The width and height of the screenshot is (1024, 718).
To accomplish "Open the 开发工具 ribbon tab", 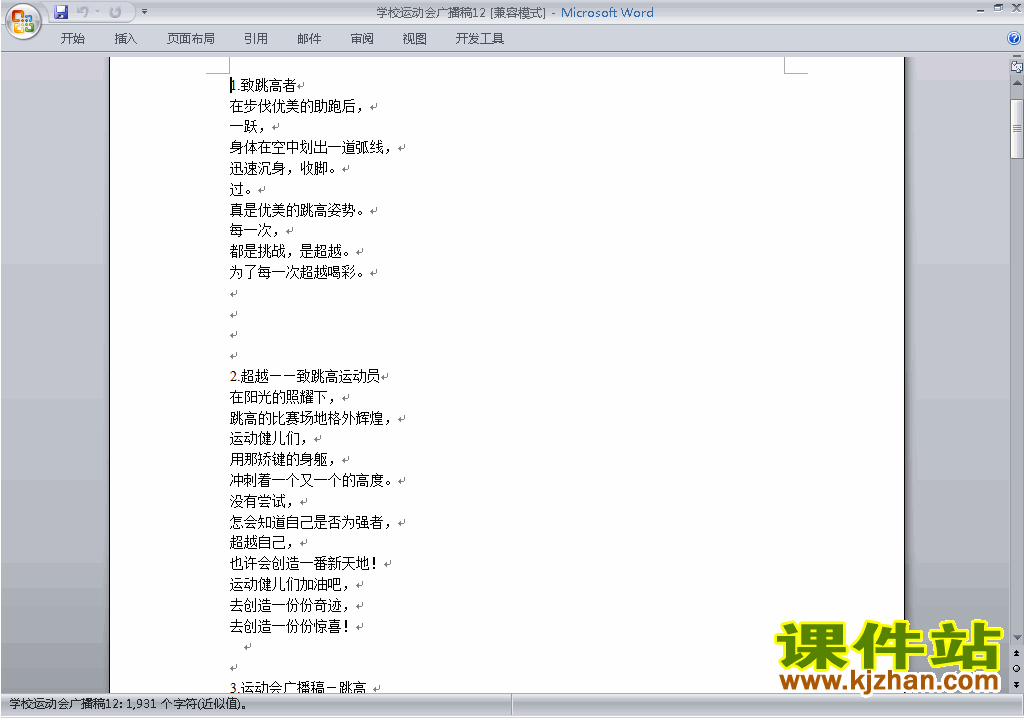I will coord(479,39).
